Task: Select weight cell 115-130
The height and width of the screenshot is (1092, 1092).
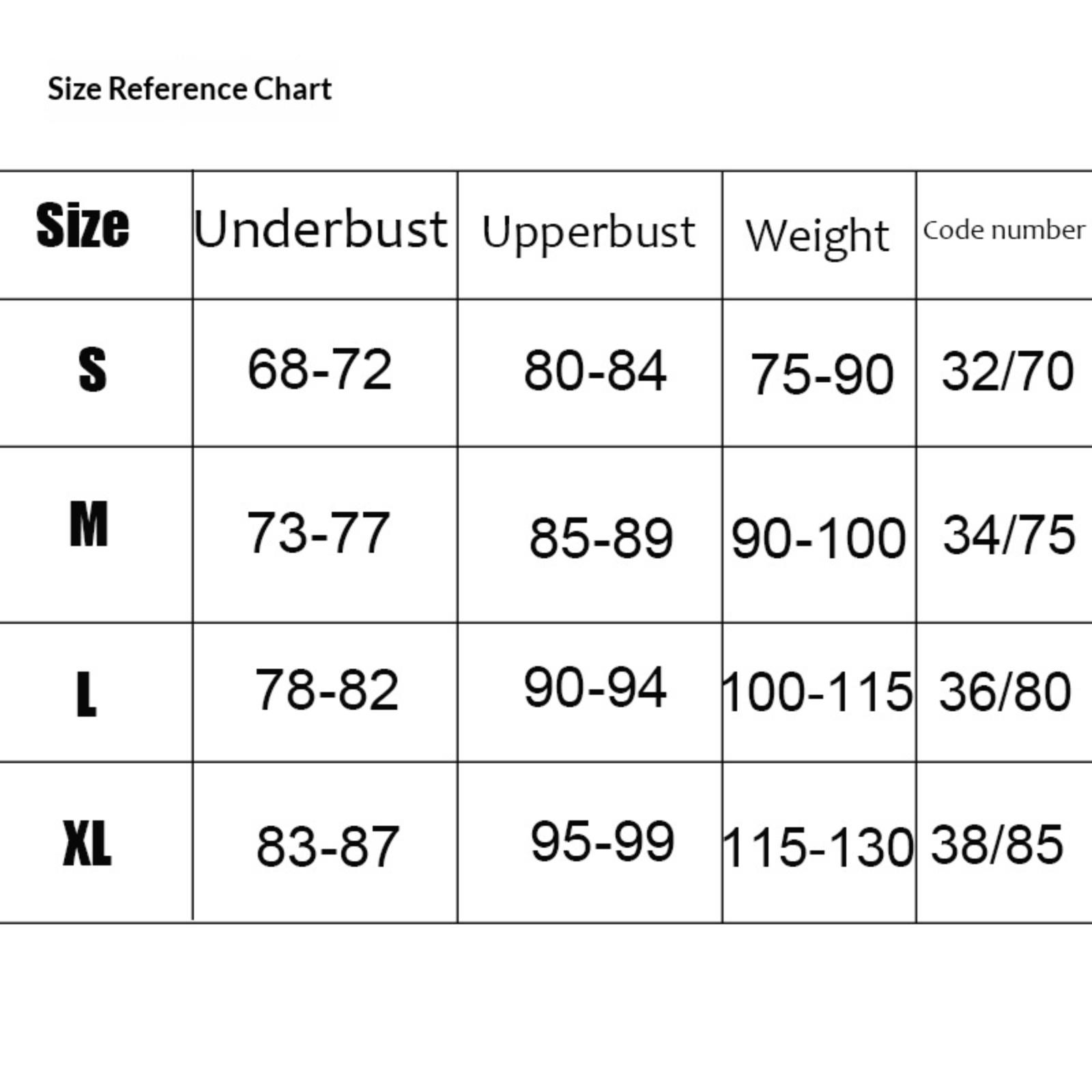Action: 818,848
